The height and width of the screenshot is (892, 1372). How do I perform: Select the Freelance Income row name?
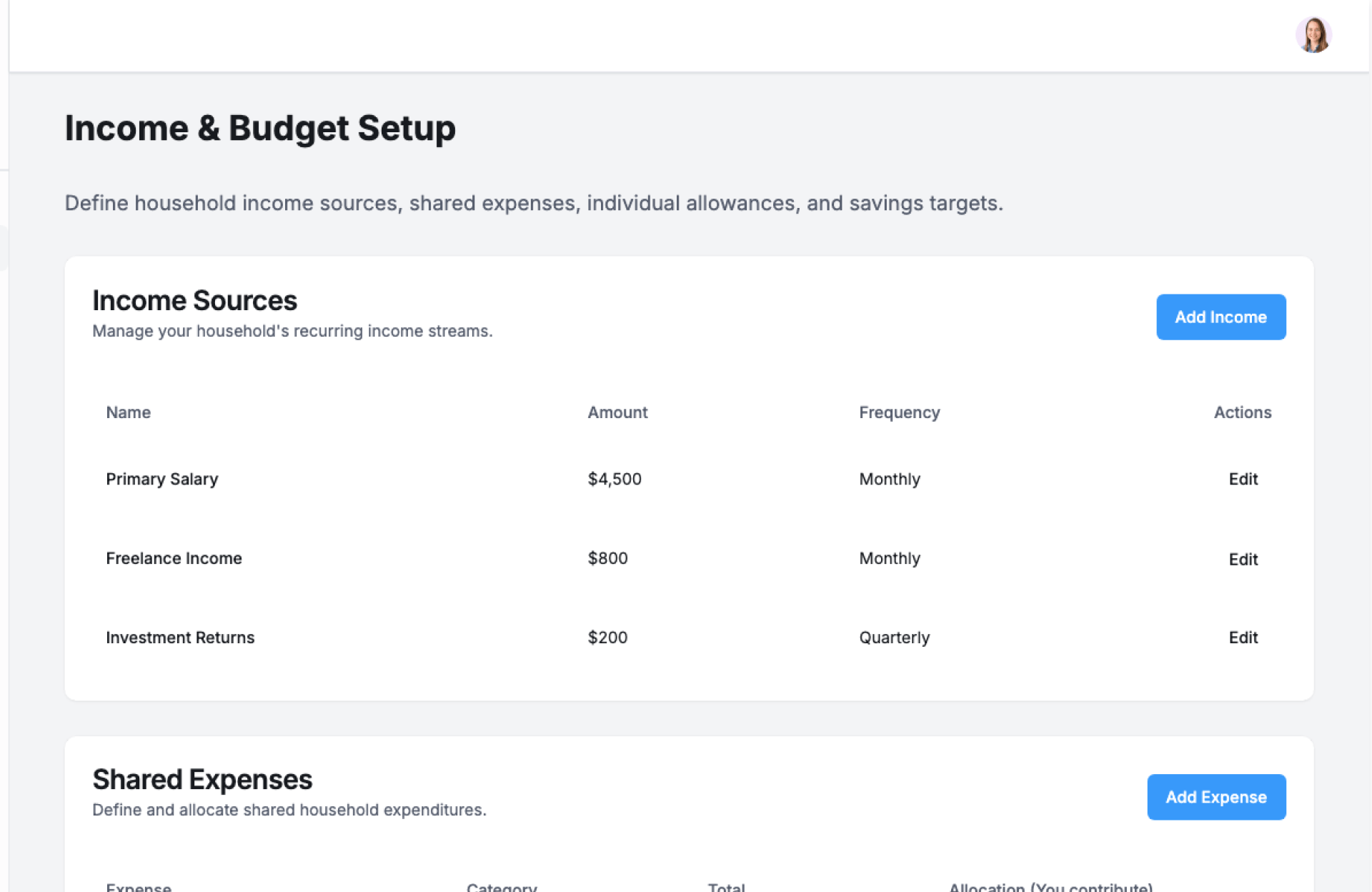click(174, 558)
